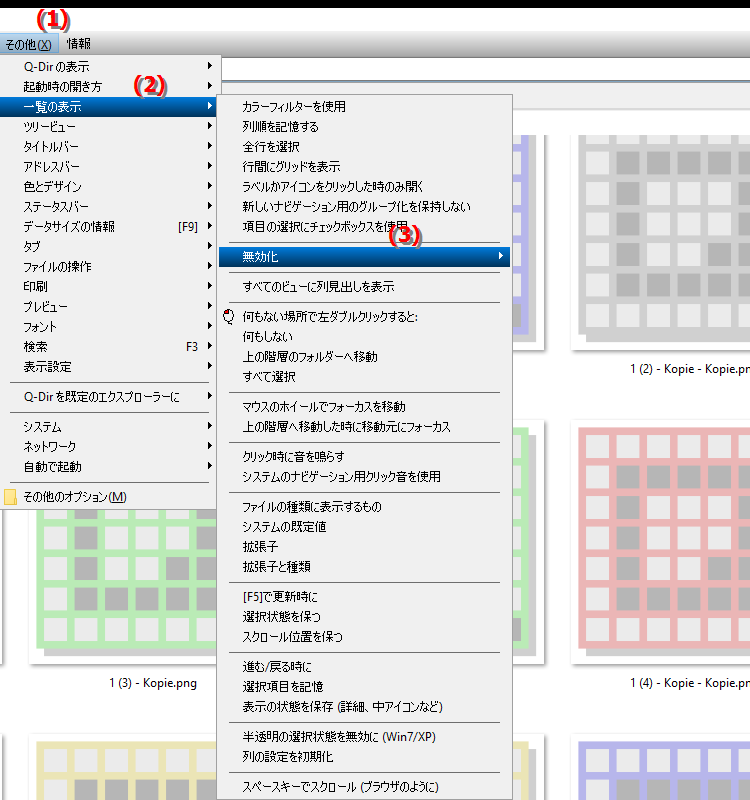Expand the Q-Dirを既定のエクスプローラーに submenu
750x800 pixels.
click(102, 397)
